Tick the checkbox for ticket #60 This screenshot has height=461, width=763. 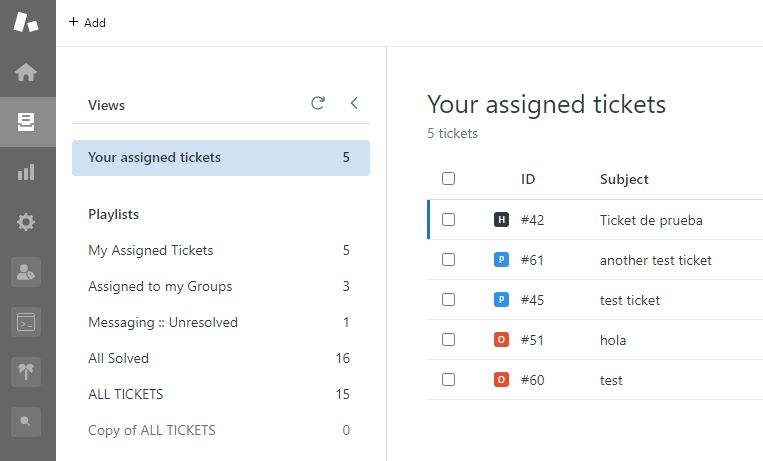[448, 380]
